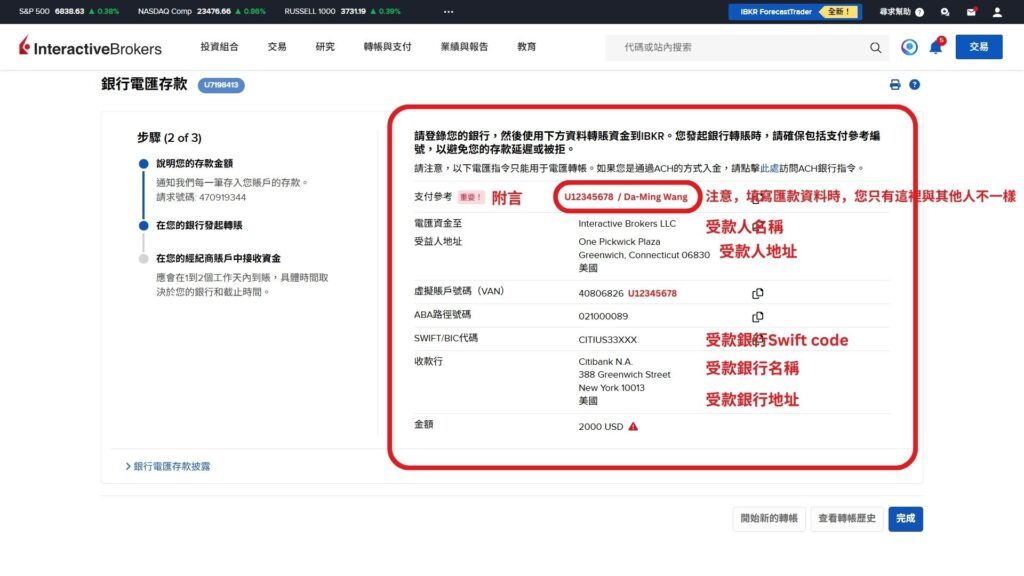Expand the three-dots ticker overflow menu
Image resolution: width=1024 pixels, height=576 pixels.
pyautogui.click(x=448, y=12)
